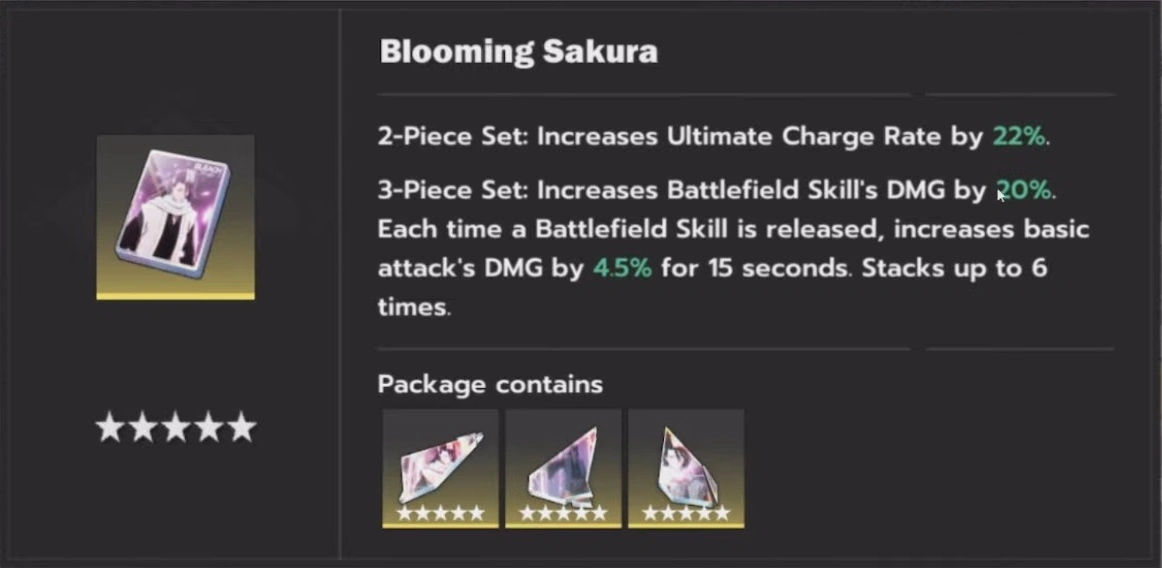Click the middle star of the large rating
The width and height of the screenshot is (1162, 568).
pos(176,428)
